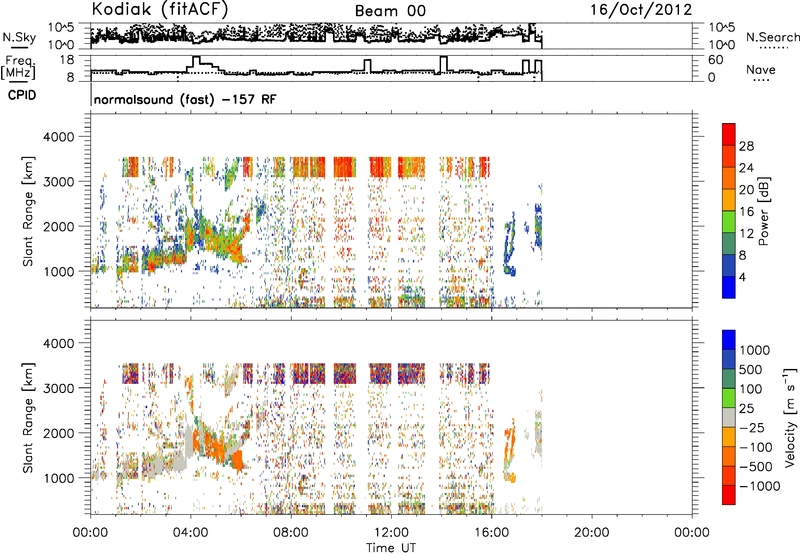
Task: Pick the blue bottom segment of Power colorbar
Action: coord(729,287)
